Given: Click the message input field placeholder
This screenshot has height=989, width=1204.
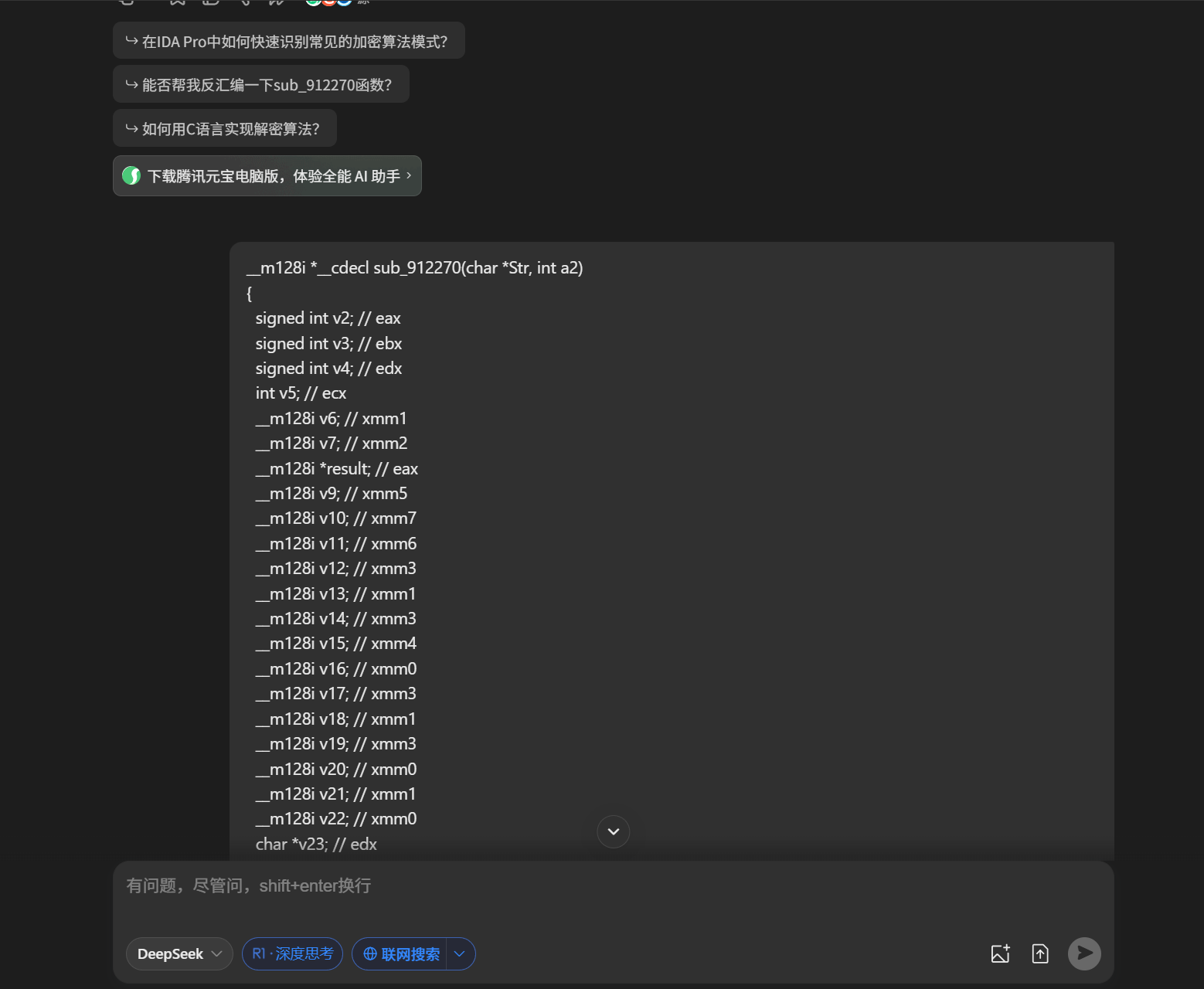Looking at the screenshot, I should click(x=248, y=885).
